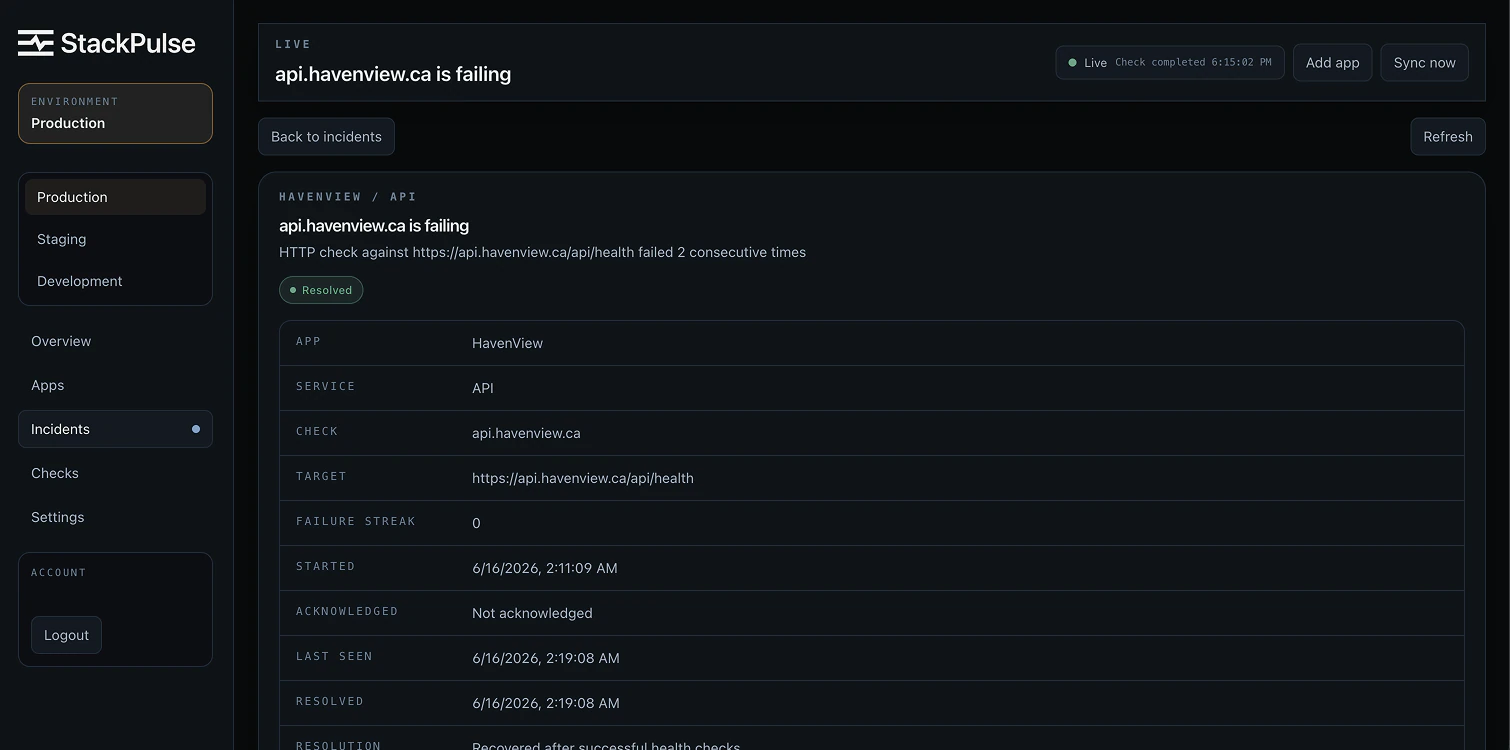This screenshot has height=750, width=1510.
Task: Navigate to Checks
Action: pos(115,473)
